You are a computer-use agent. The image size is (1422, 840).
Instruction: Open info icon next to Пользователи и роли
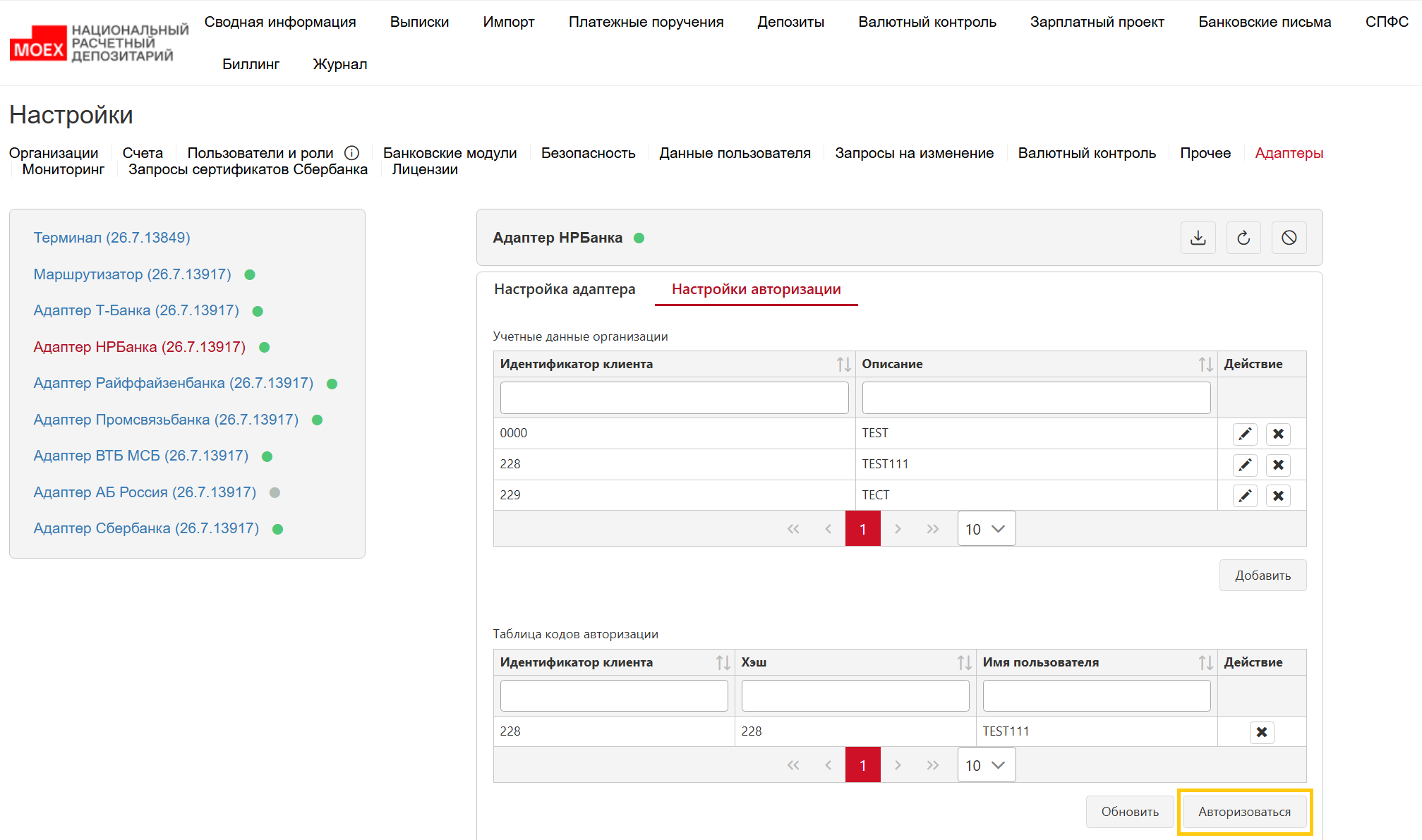(x=351, y=153)
